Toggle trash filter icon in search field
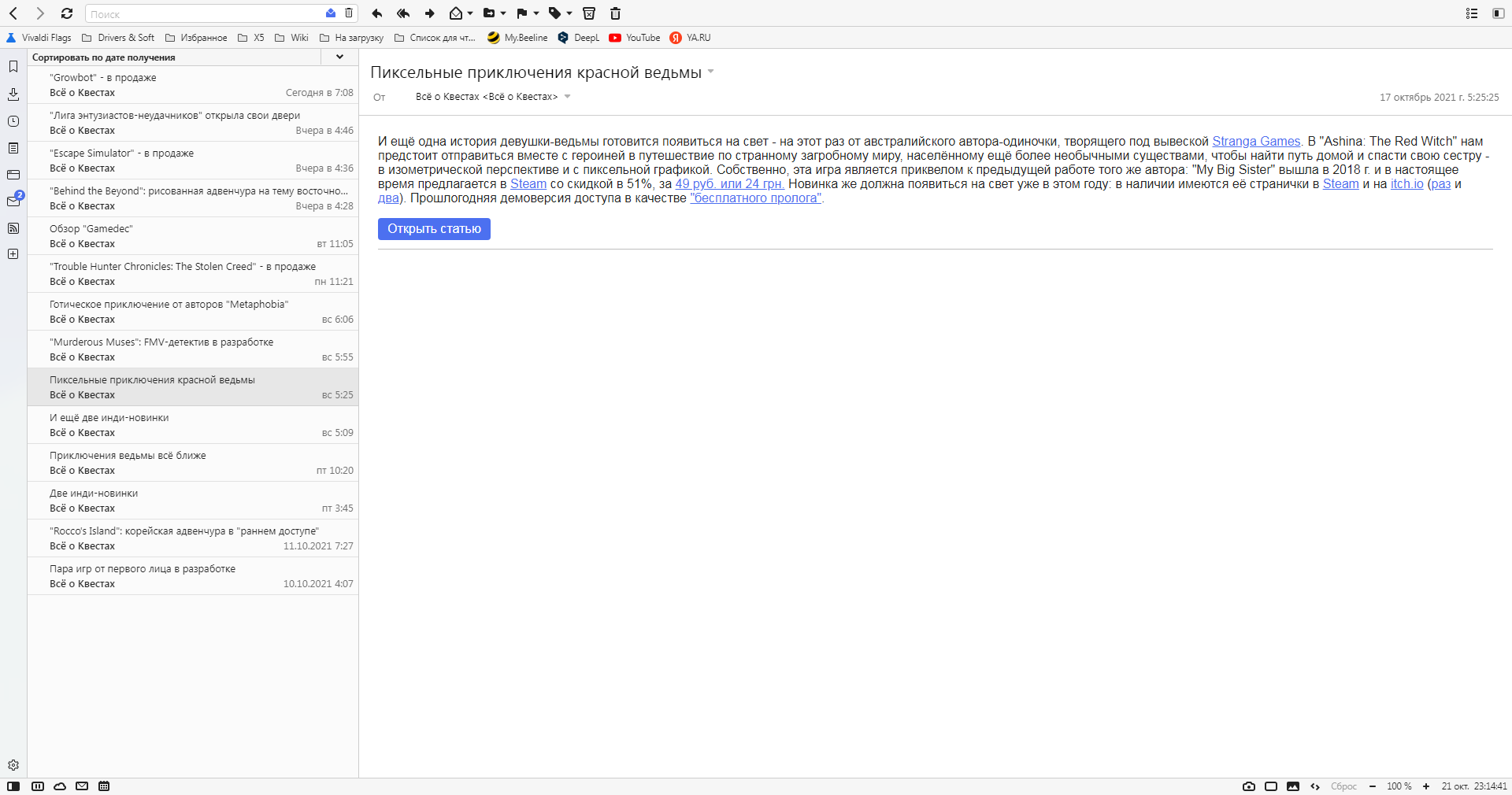Viewport: 1512px width, 795px height. click(x=349, y=13)
